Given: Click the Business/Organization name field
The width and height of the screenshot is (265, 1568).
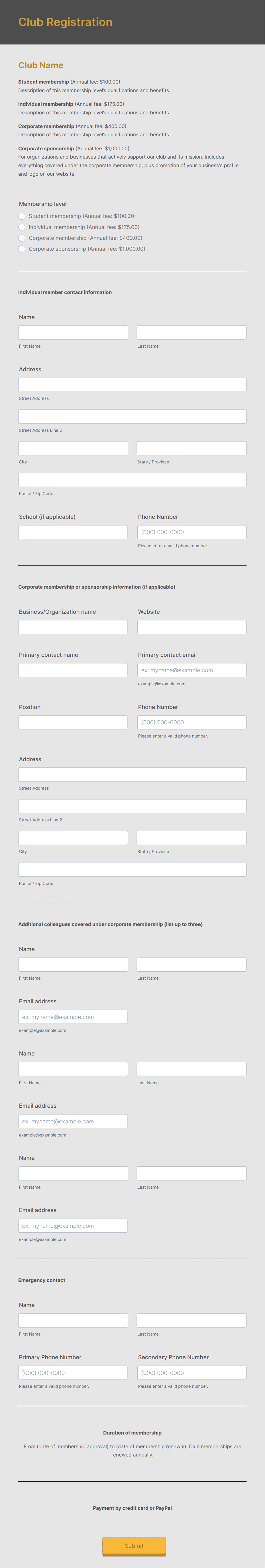Looking at the screenshot, I should [72, 627].
